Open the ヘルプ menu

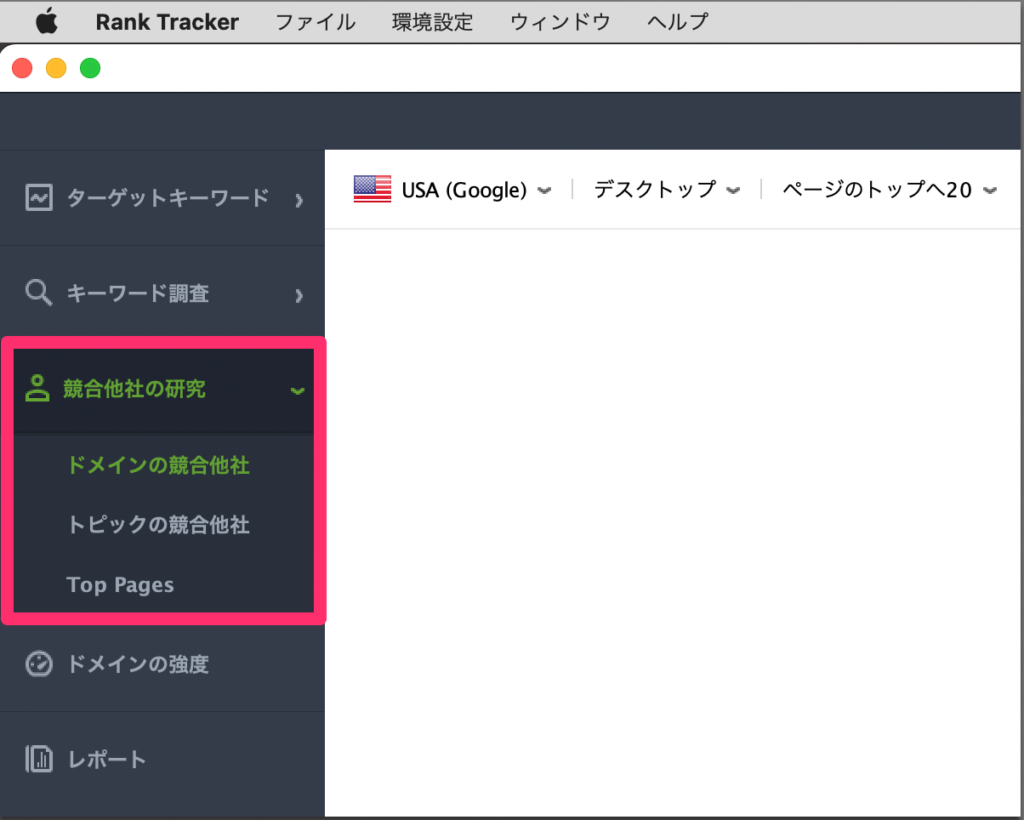click(x=678, y=22)
